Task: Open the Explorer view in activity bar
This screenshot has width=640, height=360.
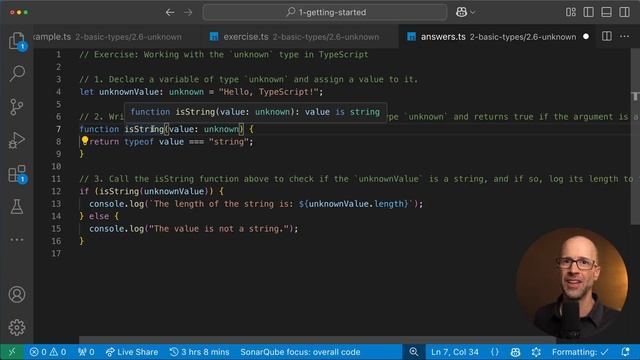Action: coord(17,41)
